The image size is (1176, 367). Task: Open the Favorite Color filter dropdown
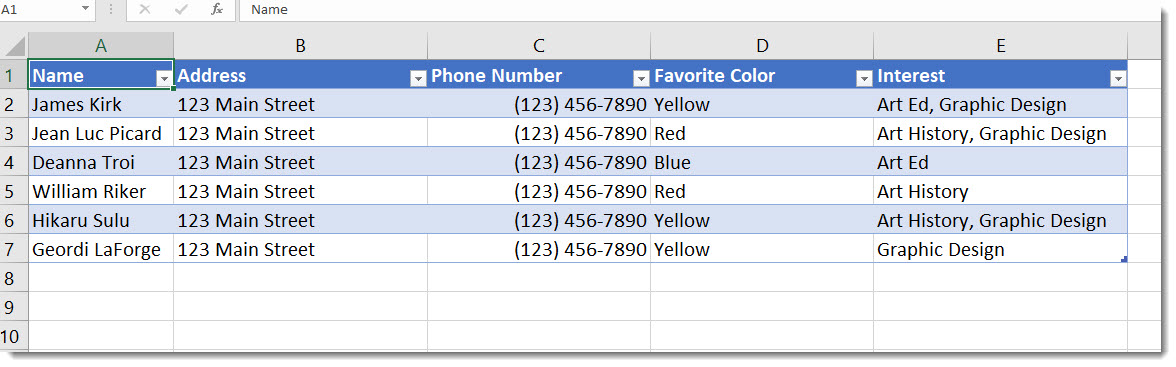click(x=864, y=78)
